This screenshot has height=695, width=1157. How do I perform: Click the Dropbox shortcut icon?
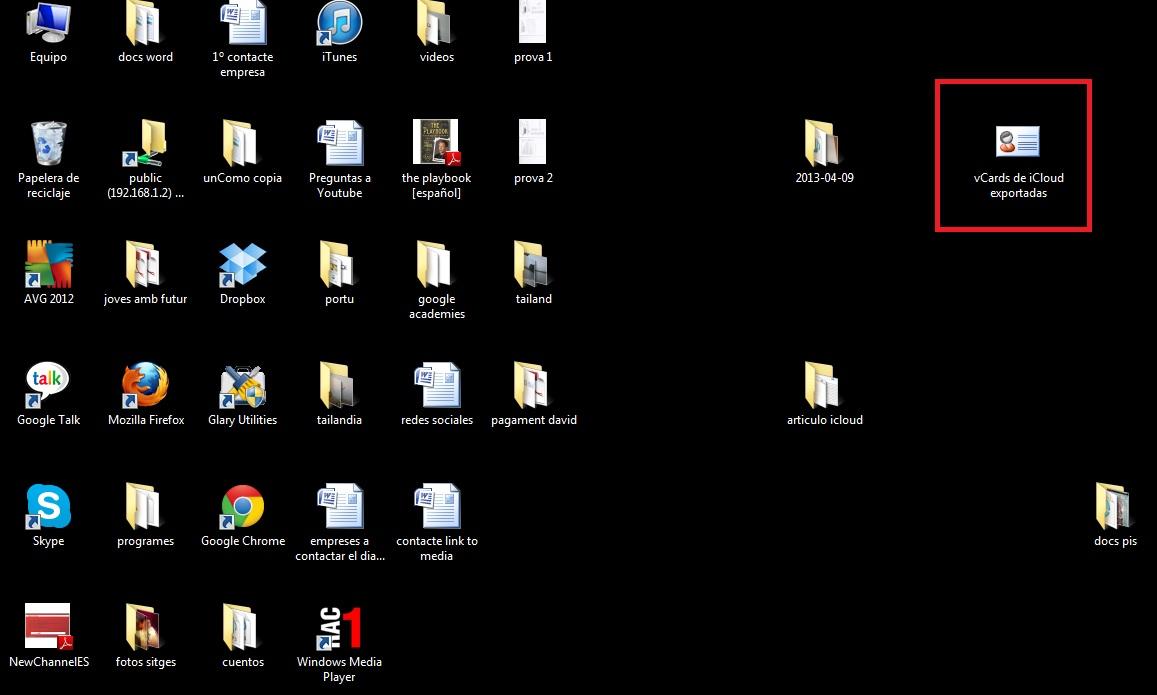243,266
